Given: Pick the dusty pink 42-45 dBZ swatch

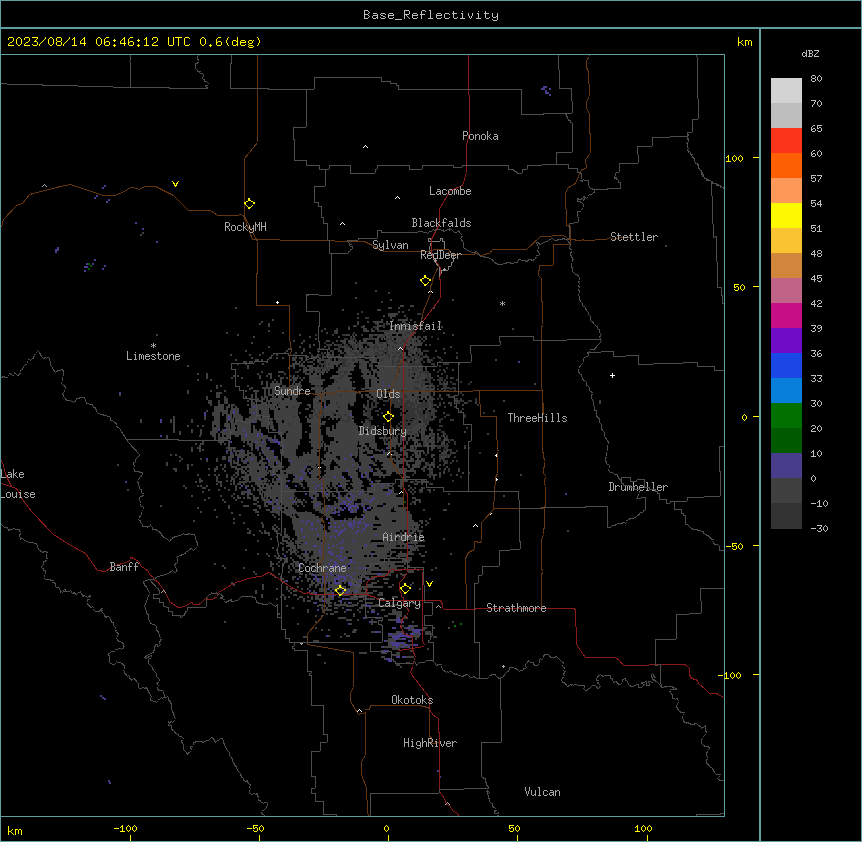Looking at the screenshot, I should click(786, 291).
